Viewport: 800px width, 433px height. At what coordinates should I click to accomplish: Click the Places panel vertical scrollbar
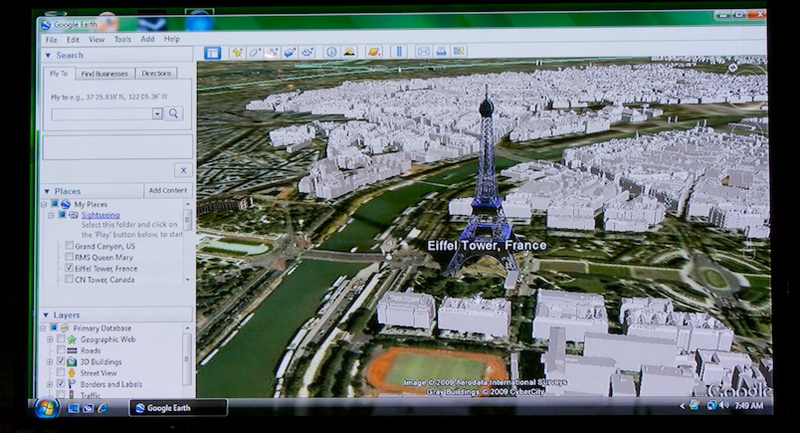187,220
